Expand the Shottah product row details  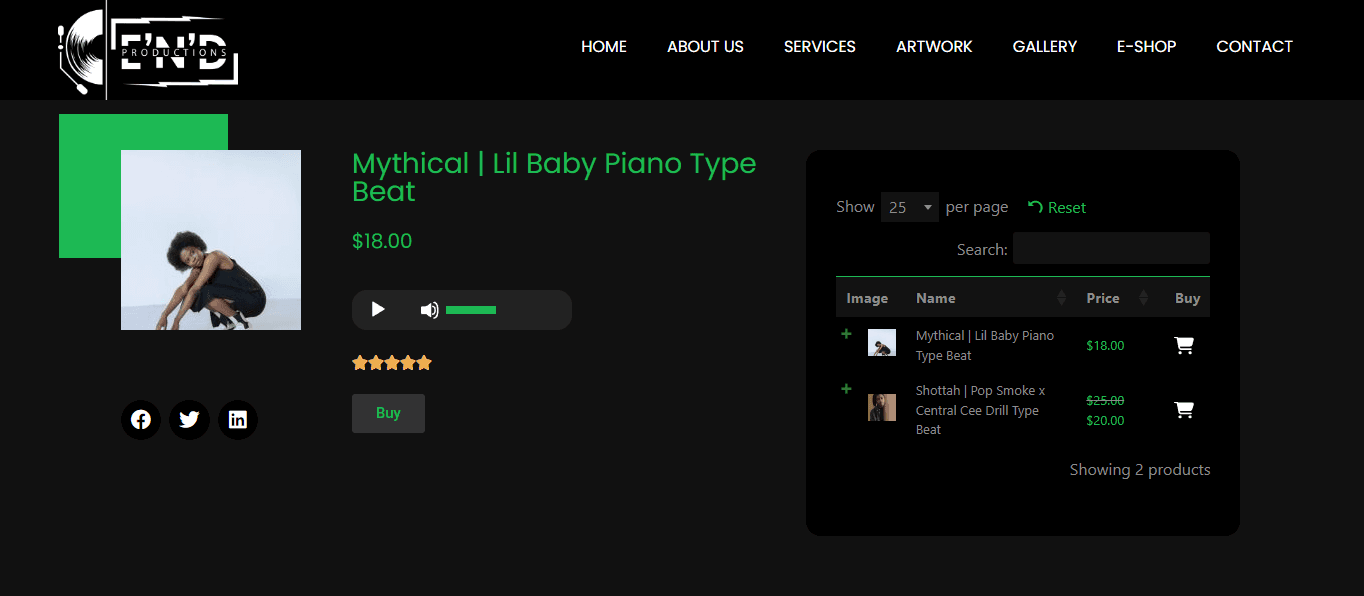847,389
